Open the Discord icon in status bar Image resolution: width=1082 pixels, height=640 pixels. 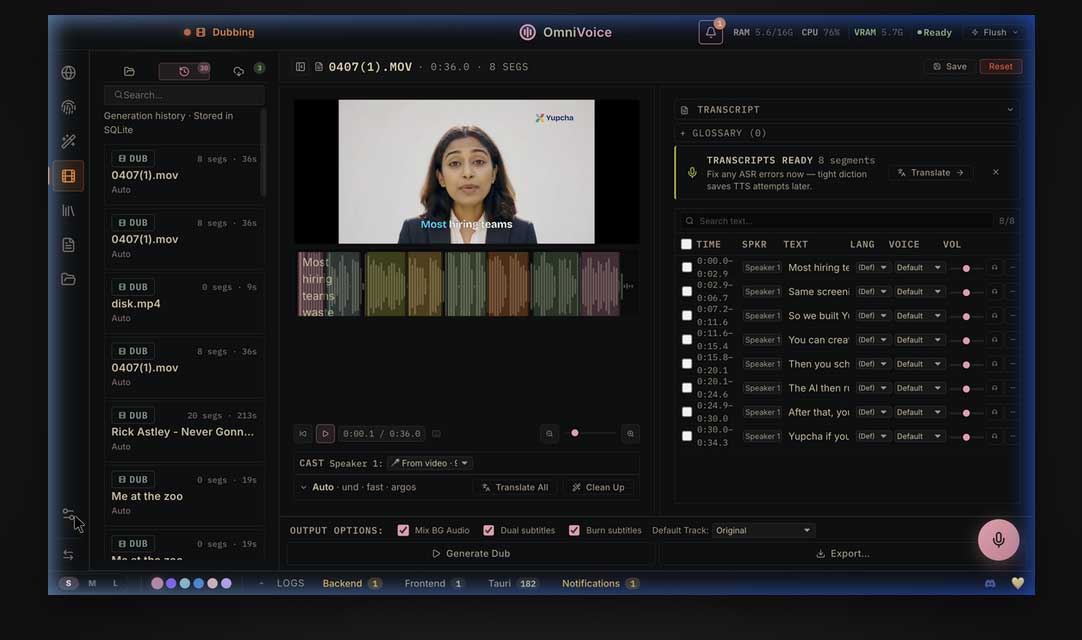pyautogui.click(x=990, y=583)
